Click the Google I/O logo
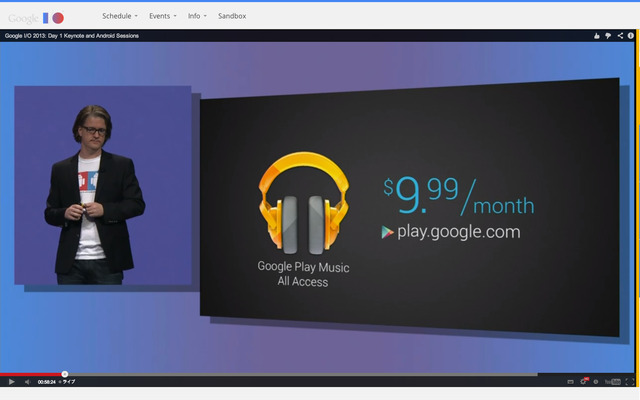Image resolution: width=640 pixels, height=400 pixels. [36, 18]
